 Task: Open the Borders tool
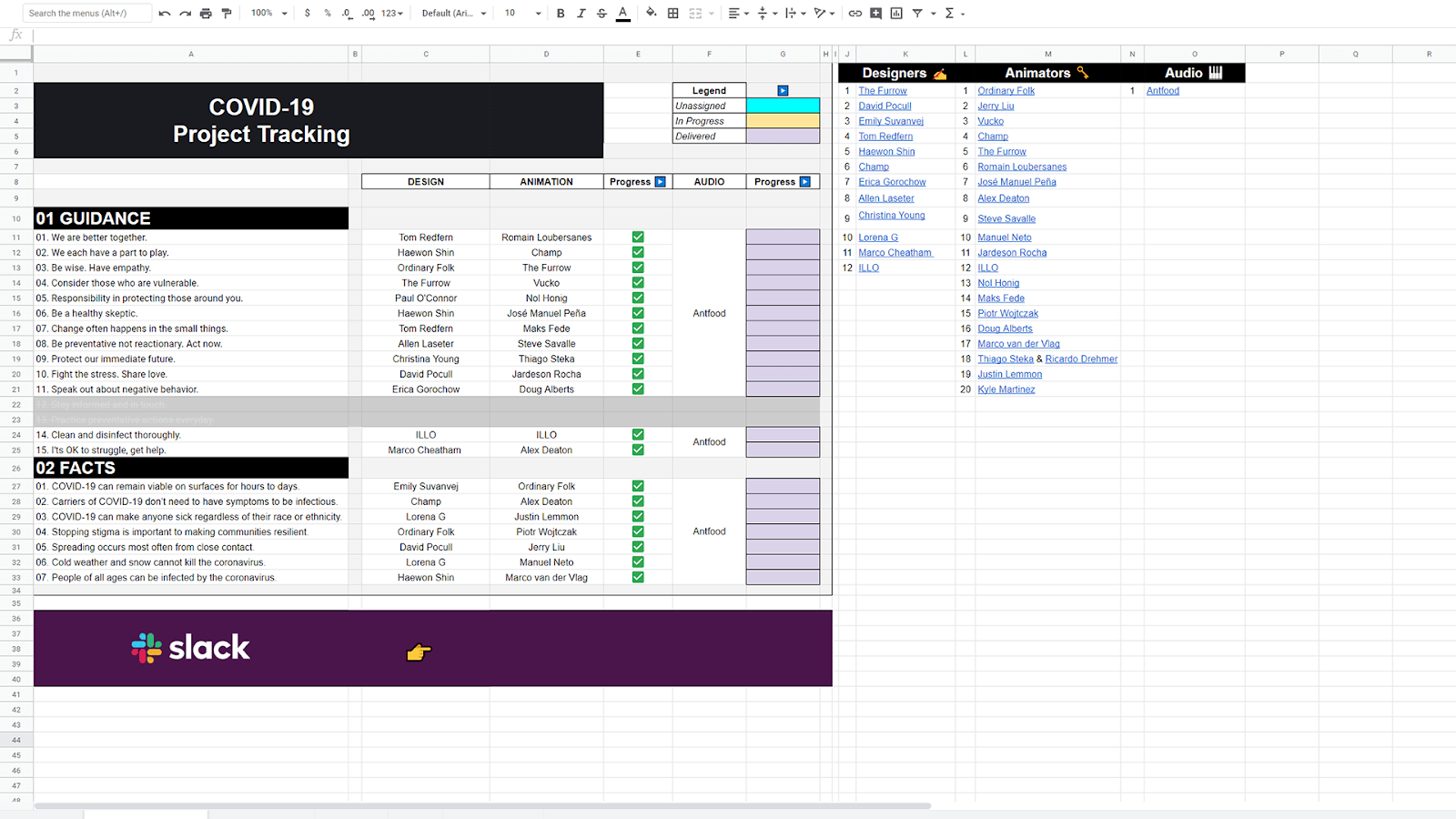pos(673,14)
